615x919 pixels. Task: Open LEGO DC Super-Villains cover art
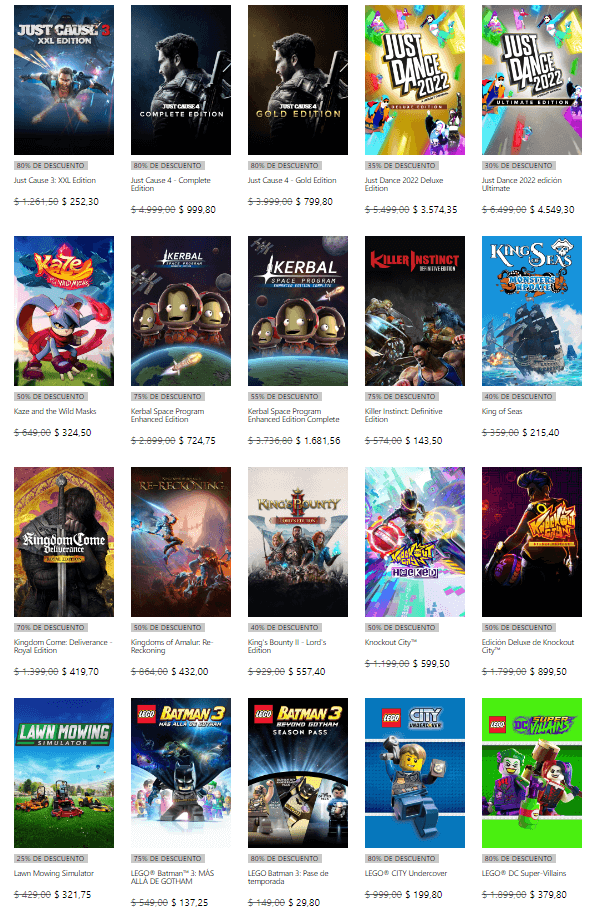point(532,772)
